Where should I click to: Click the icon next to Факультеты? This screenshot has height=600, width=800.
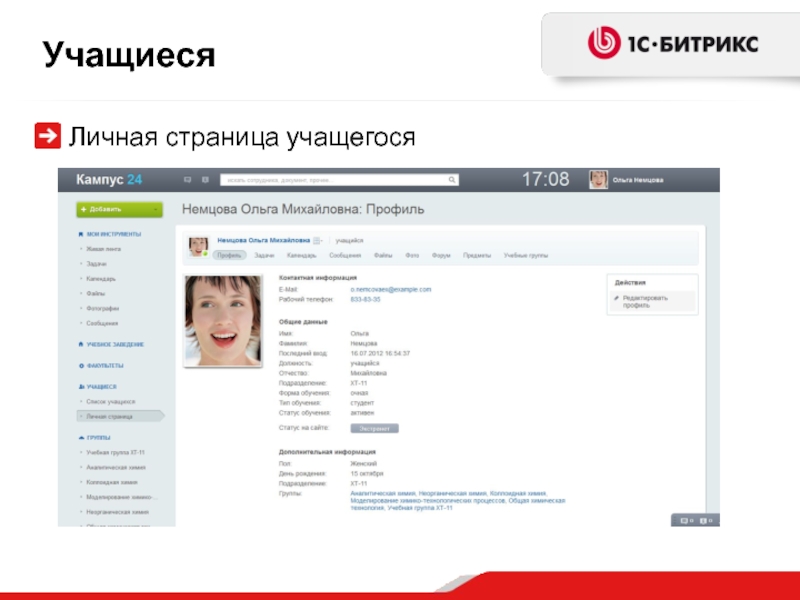(81, 366)
